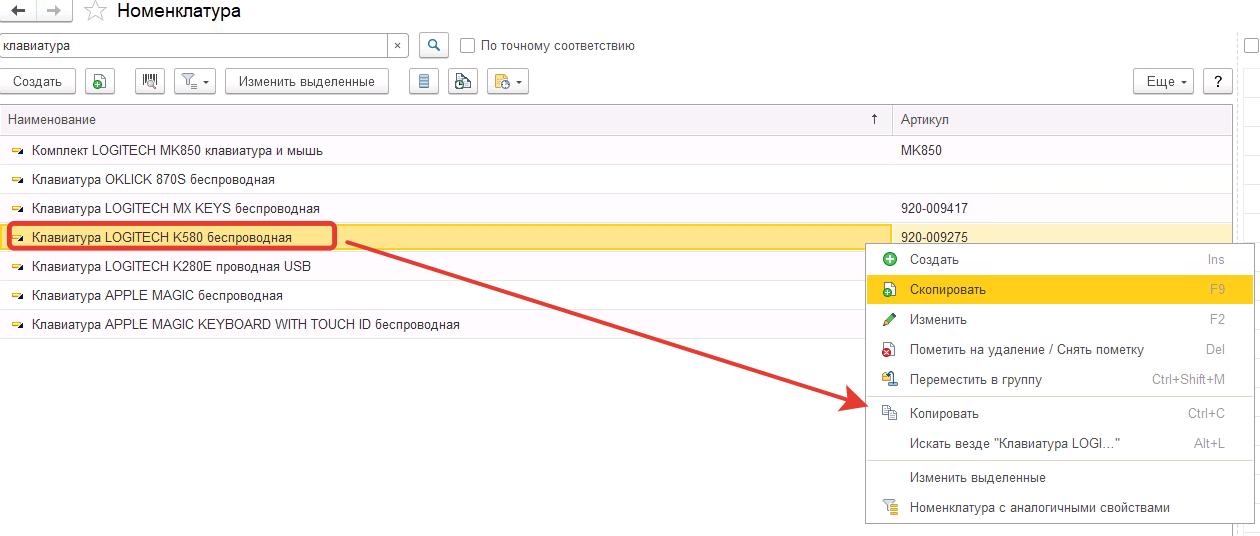Run search with the magnifier button
The height and width of the screenshot is (536, 1260).
(x=433, y=45)
